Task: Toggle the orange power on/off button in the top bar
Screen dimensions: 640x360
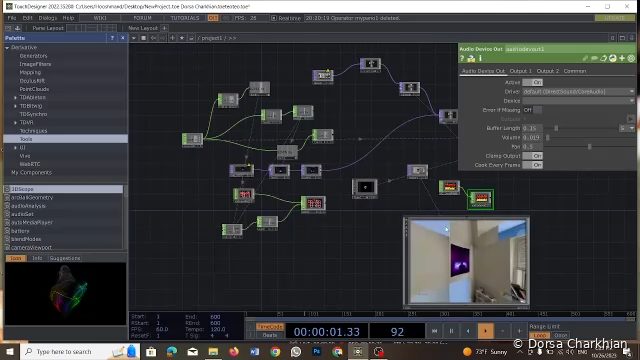Action: click(213, 18)
